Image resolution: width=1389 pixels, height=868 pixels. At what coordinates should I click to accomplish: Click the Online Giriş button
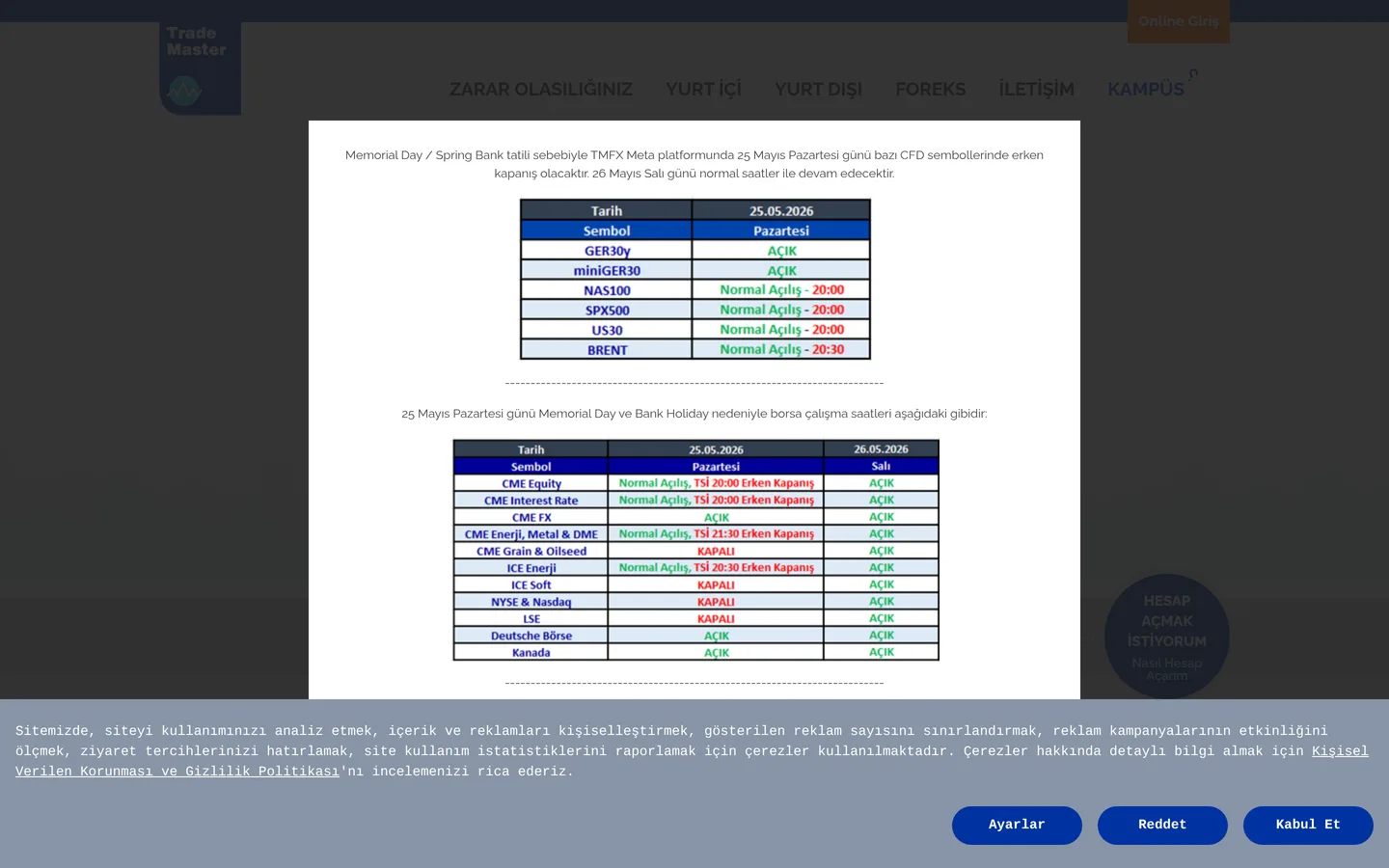tap(1179, 21)
